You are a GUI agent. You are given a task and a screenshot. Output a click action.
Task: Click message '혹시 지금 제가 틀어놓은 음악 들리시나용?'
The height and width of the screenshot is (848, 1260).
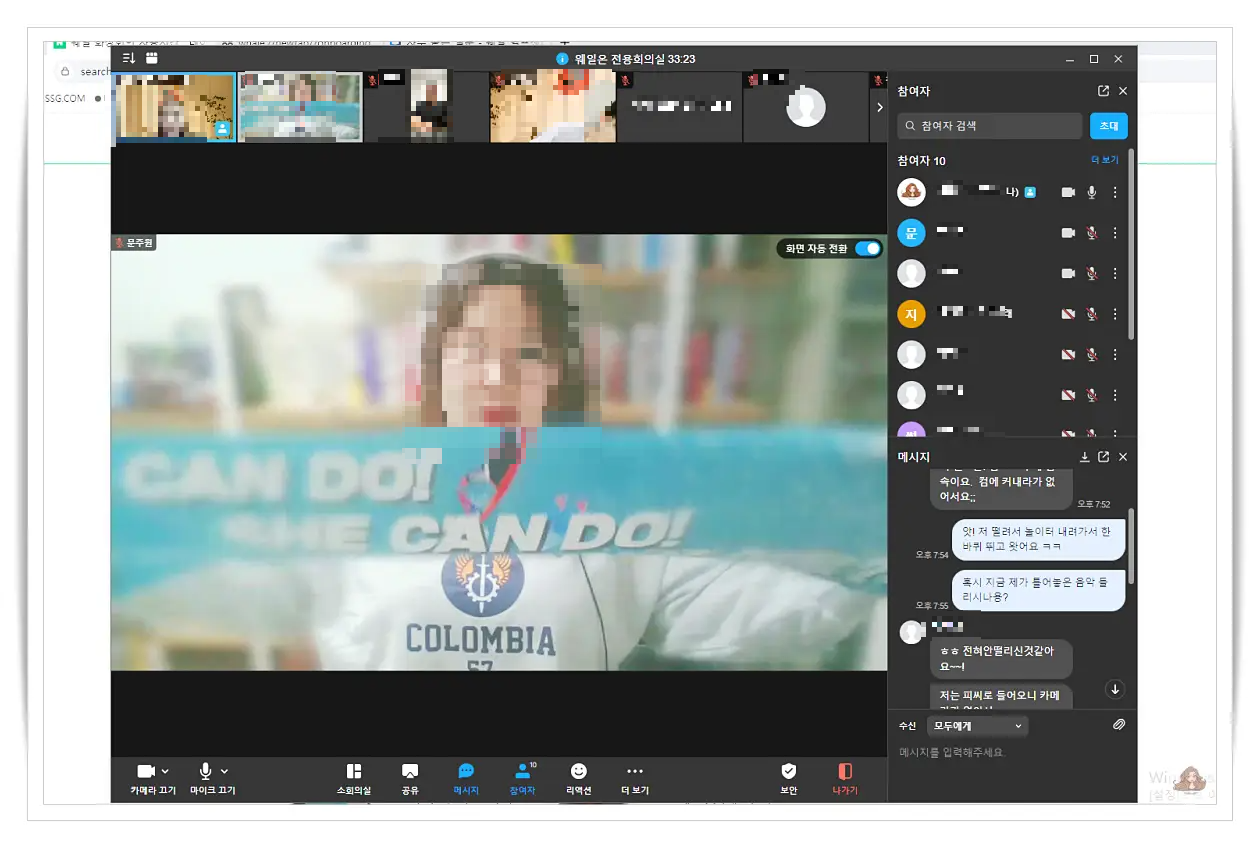click(1038, 589)
